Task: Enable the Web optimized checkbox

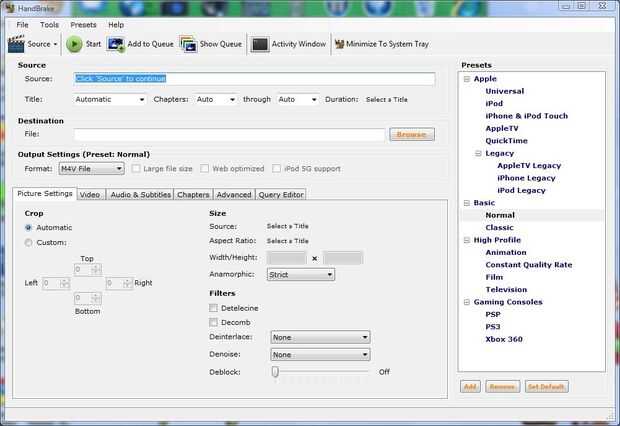Action: click(x=204, y=169)
